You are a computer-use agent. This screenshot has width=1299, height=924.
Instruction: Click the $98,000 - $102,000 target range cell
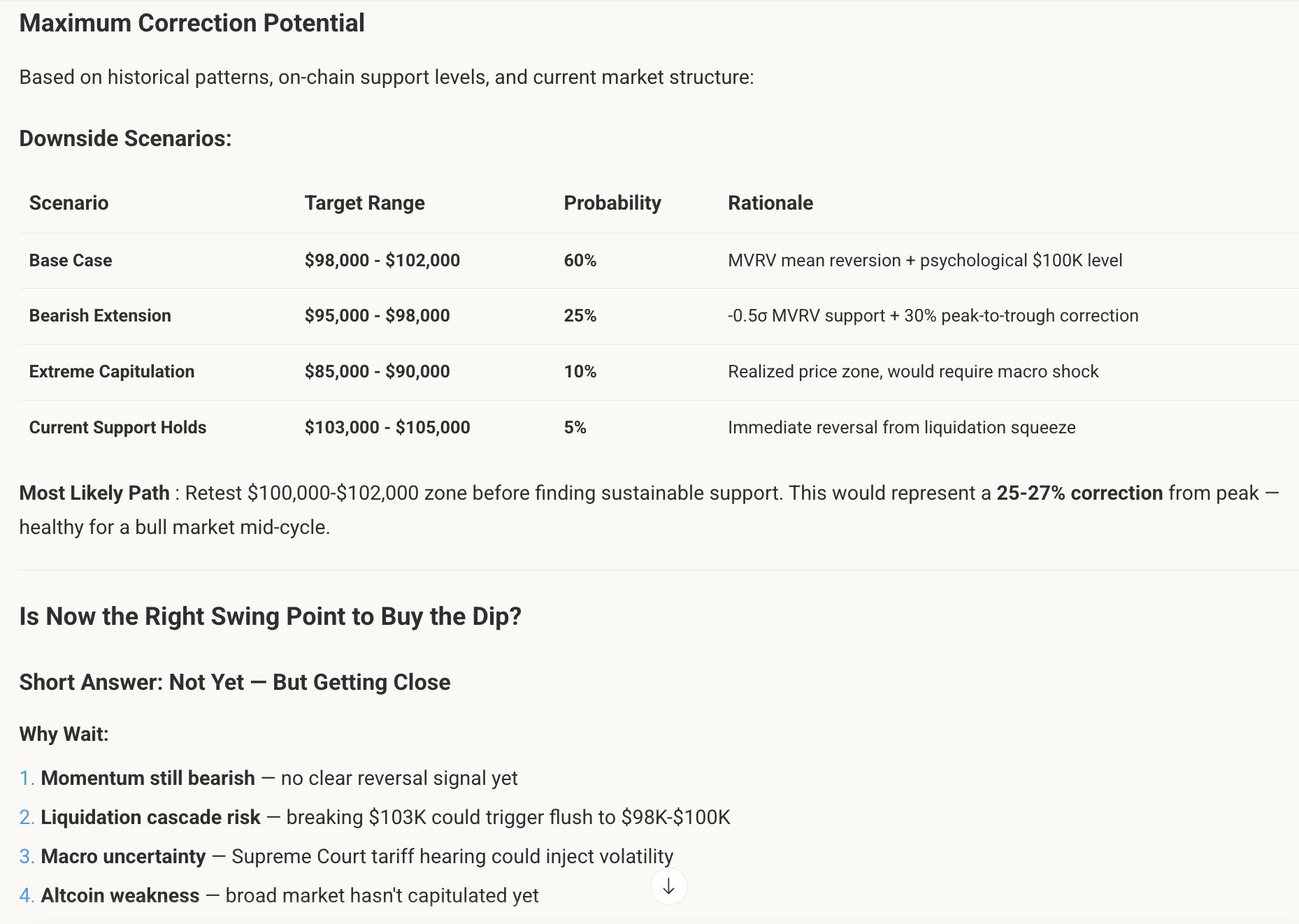coord(382,260)
